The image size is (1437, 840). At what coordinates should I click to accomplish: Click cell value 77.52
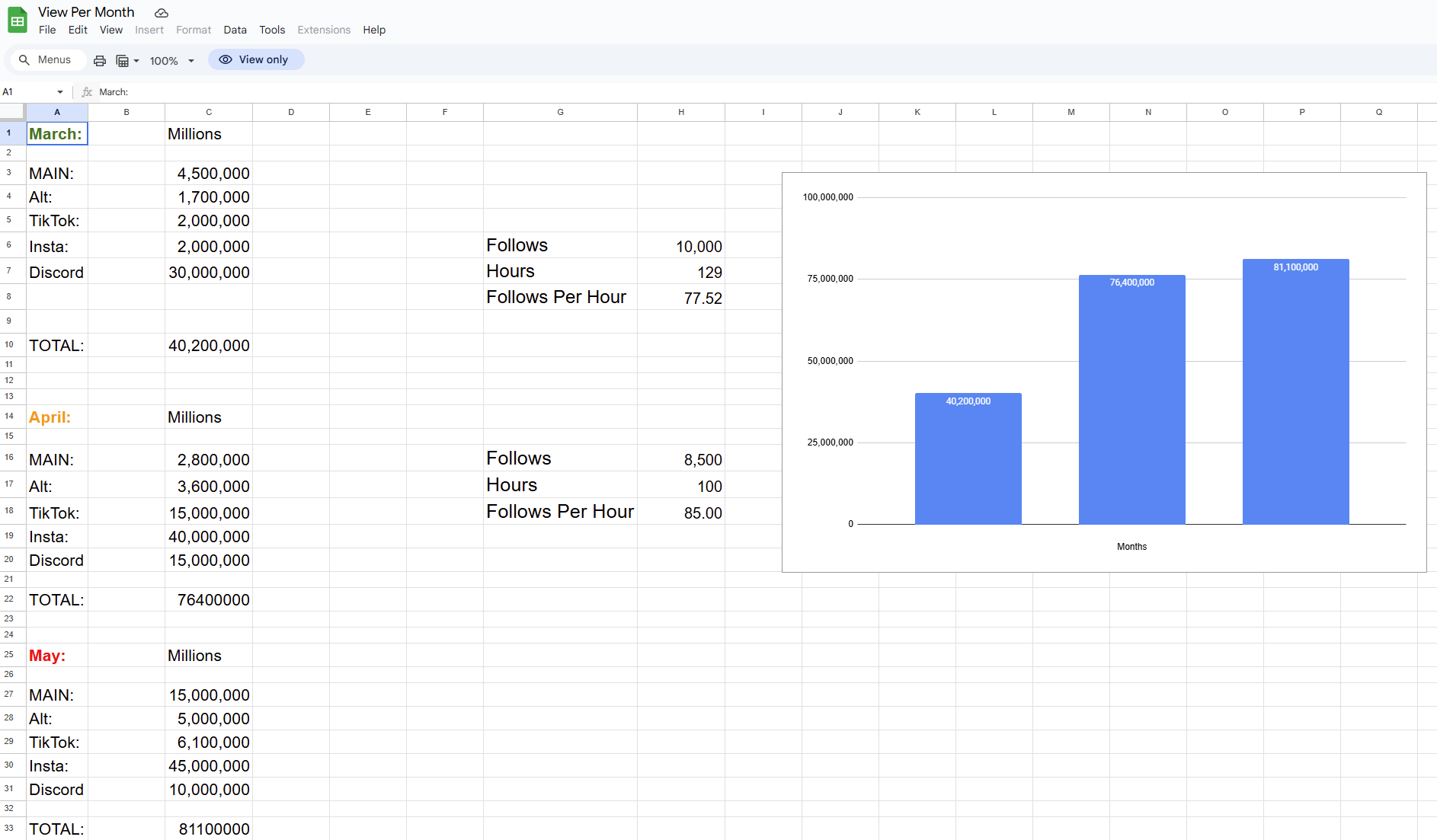click(x=681, y=298)
